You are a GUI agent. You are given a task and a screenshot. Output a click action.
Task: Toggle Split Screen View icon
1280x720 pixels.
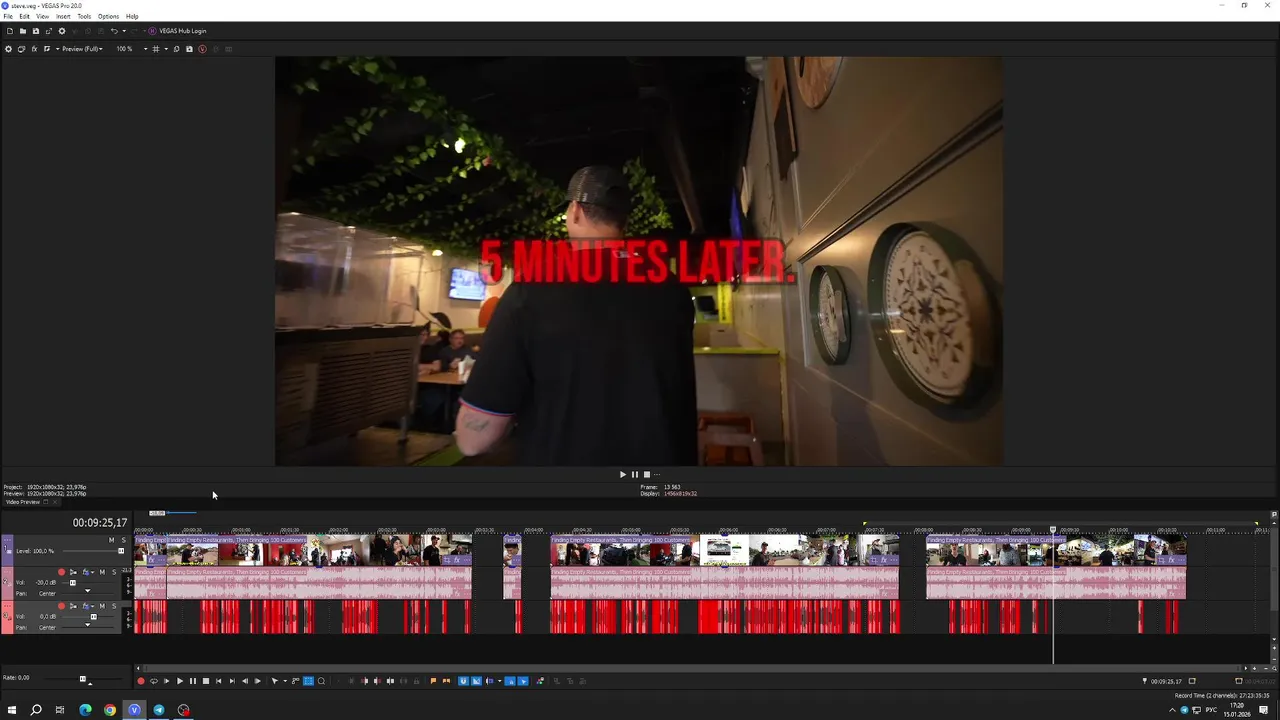(x=46, y=49)
